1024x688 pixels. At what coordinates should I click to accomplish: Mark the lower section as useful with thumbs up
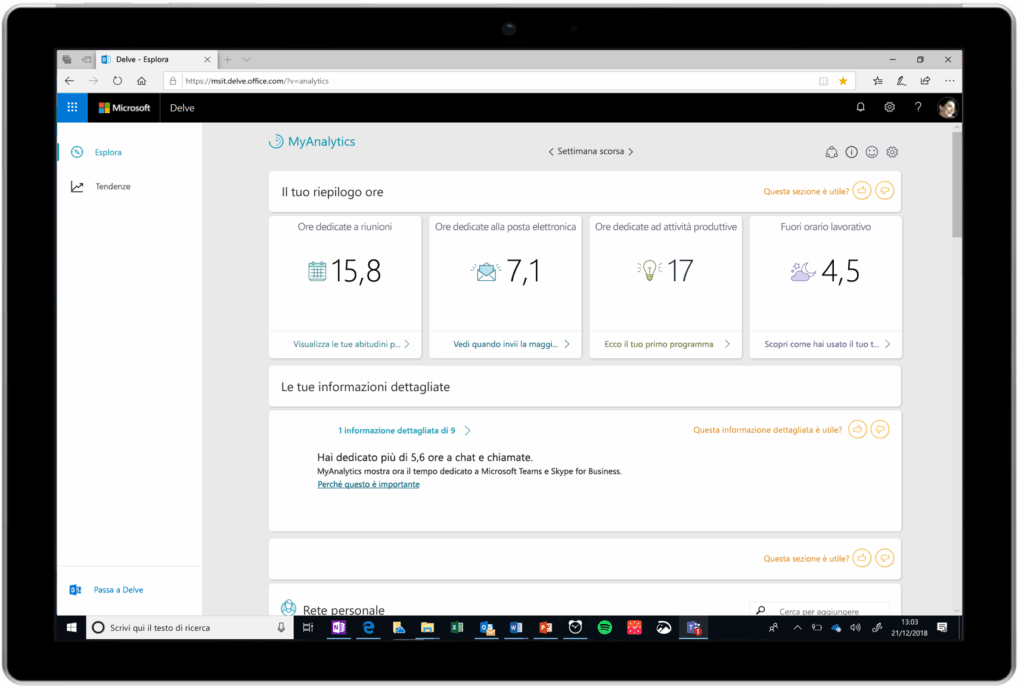tap(861, 558)
